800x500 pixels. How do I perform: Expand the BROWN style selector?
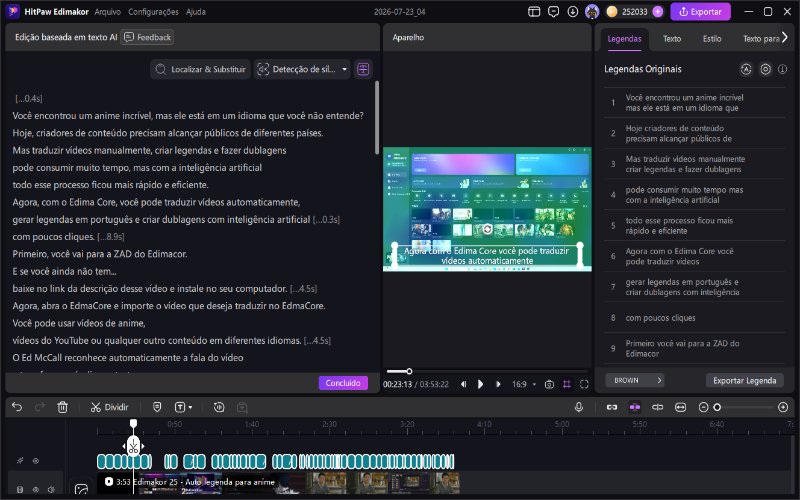tap(635, 380)
